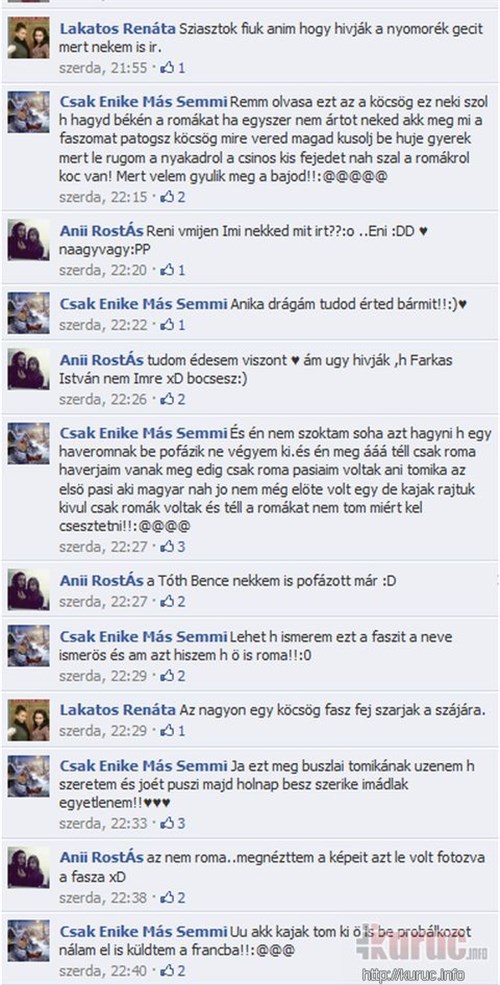Open Anii RostÁs name on 22:20 comment
This screenshot has height=985, width=500.
102,231
